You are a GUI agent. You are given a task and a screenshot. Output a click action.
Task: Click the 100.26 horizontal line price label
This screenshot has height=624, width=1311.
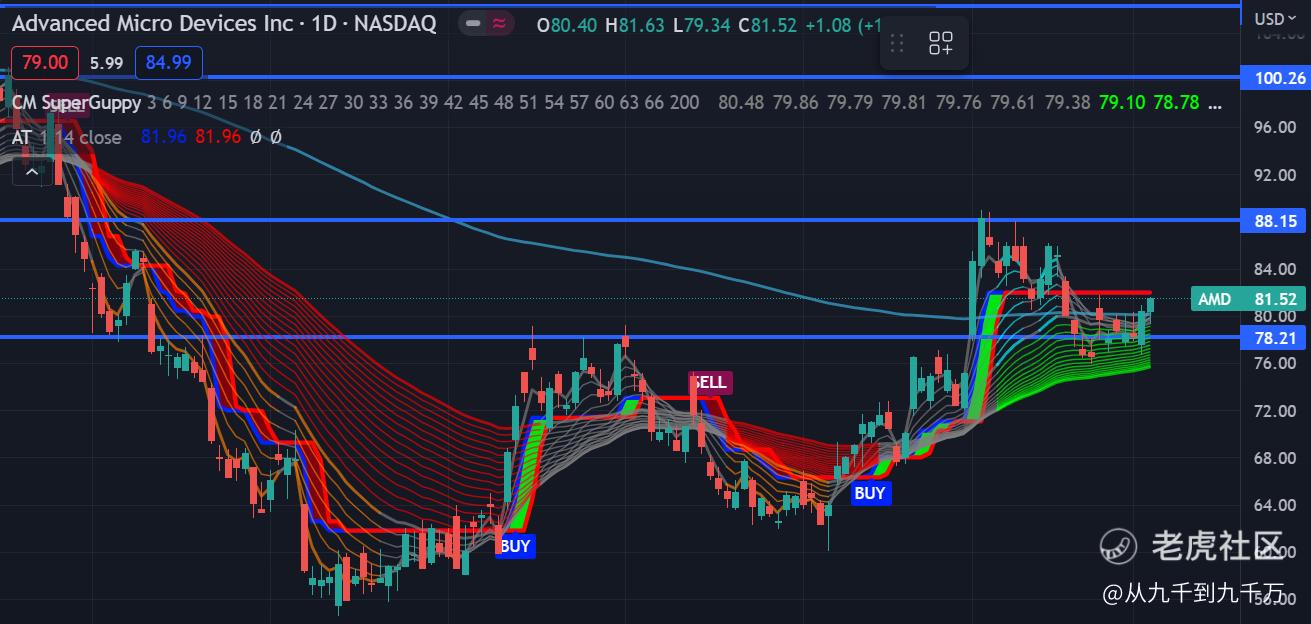coord(1274,78)
